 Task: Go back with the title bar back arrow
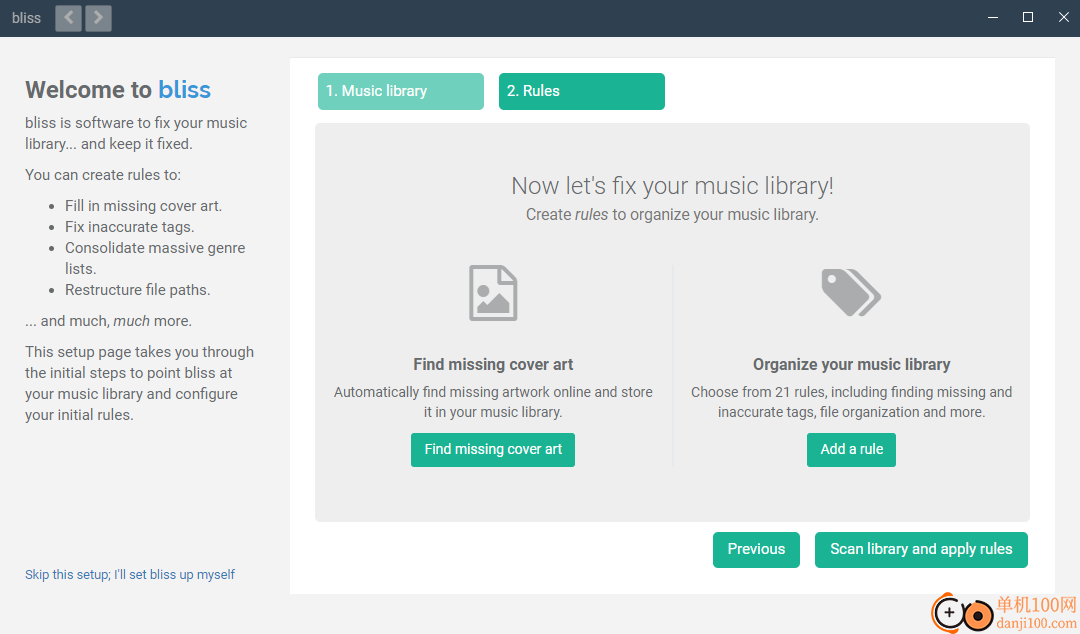point(68,18)
